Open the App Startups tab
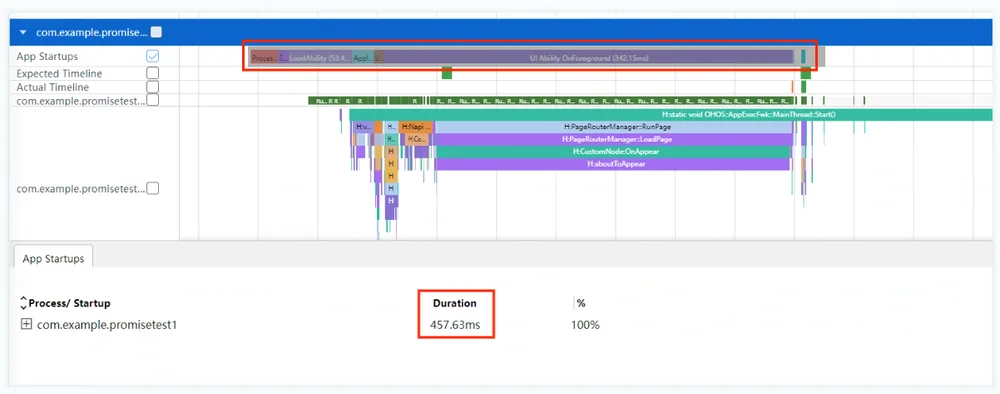 54,259
